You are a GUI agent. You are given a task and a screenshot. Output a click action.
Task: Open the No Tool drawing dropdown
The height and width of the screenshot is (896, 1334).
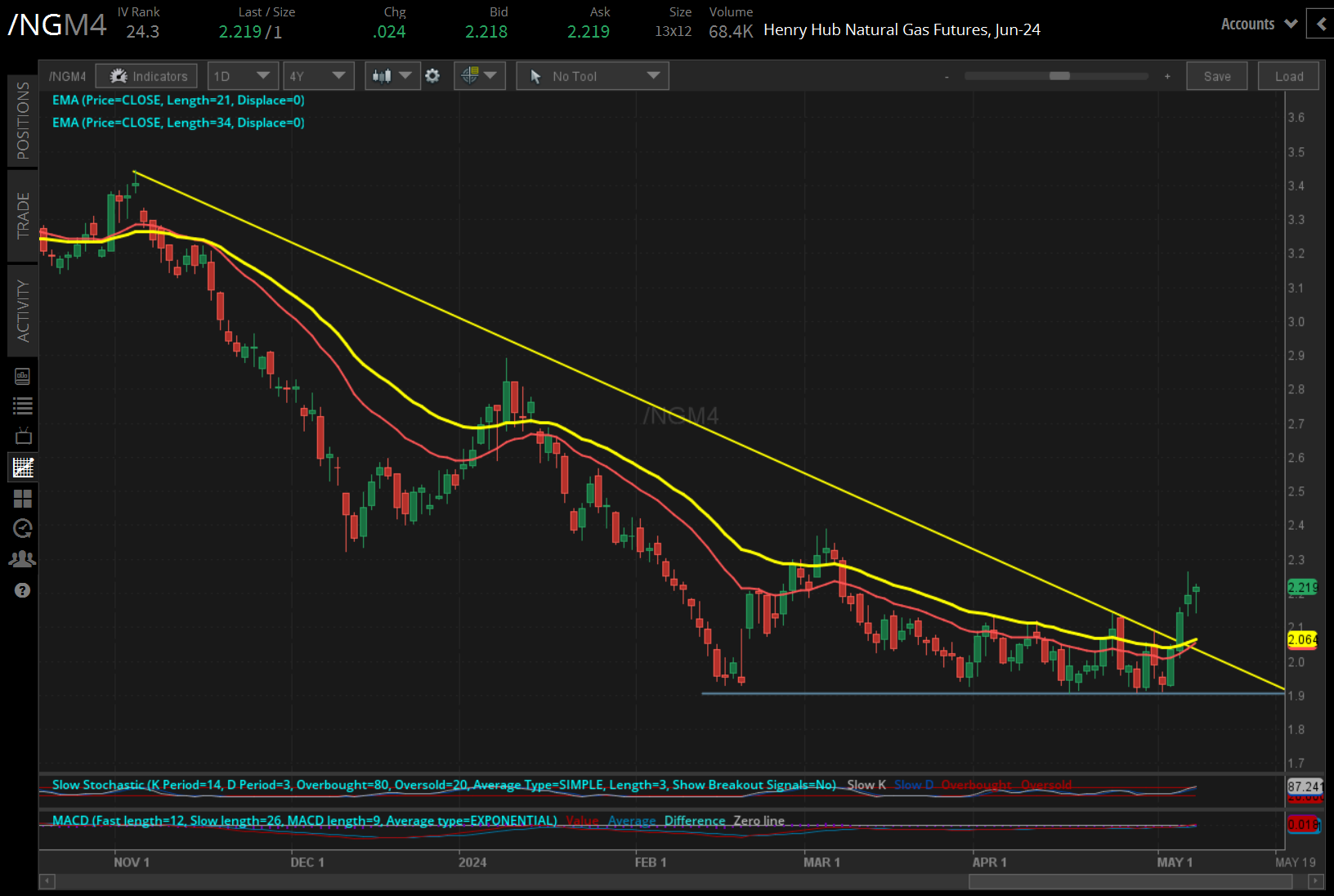pos(593,76)
